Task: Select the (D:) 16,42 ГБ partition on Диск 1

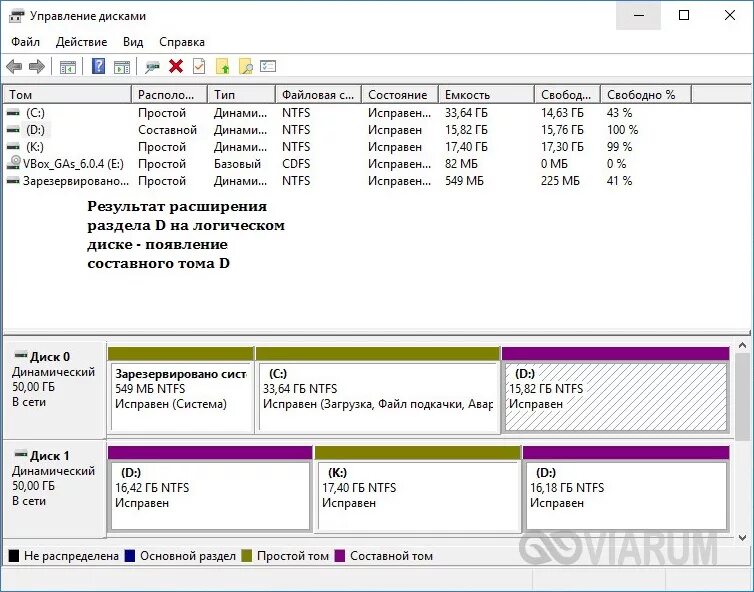Action: pyautogui.click(x=210, y=489)
